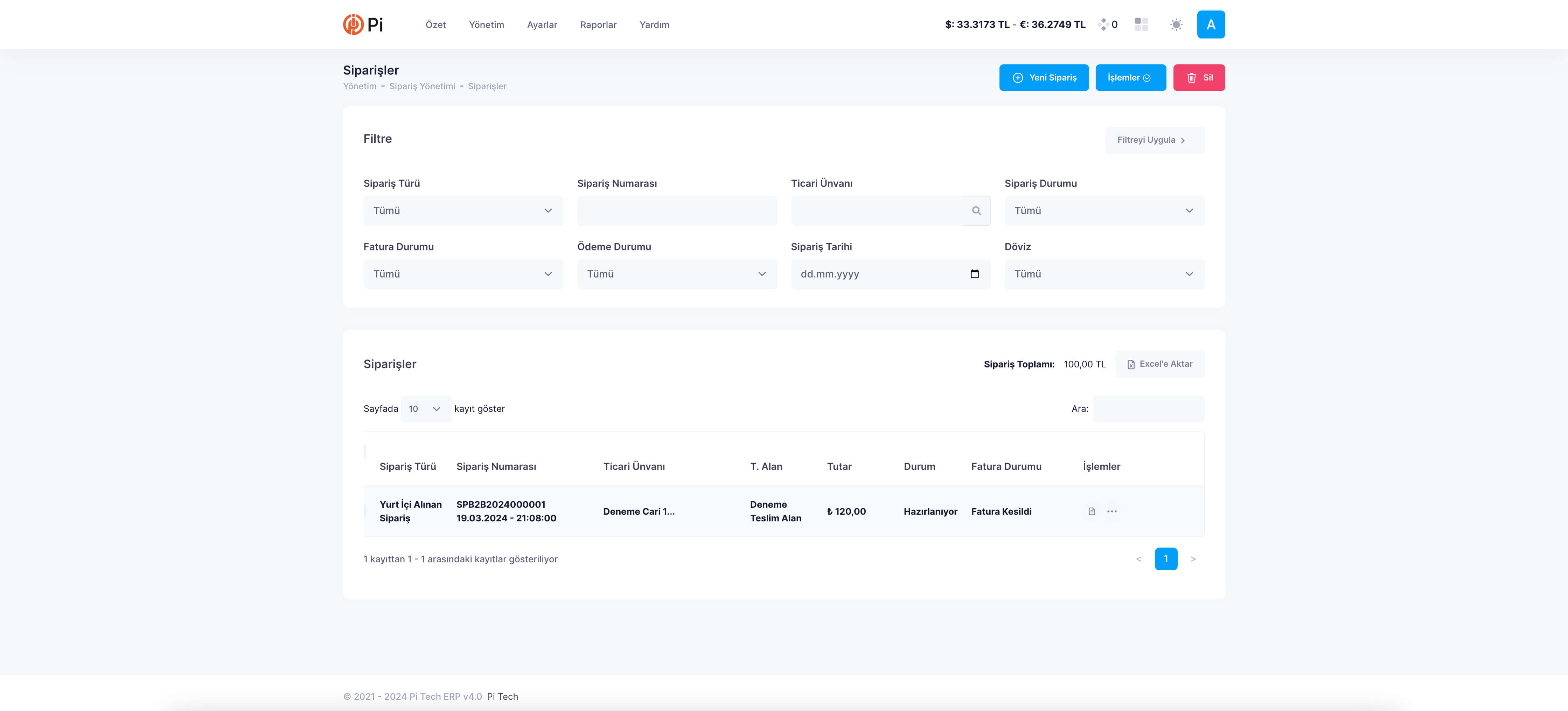
Task: Expand the Sipariş Türü filter dropdown
Action: [462, 210]
